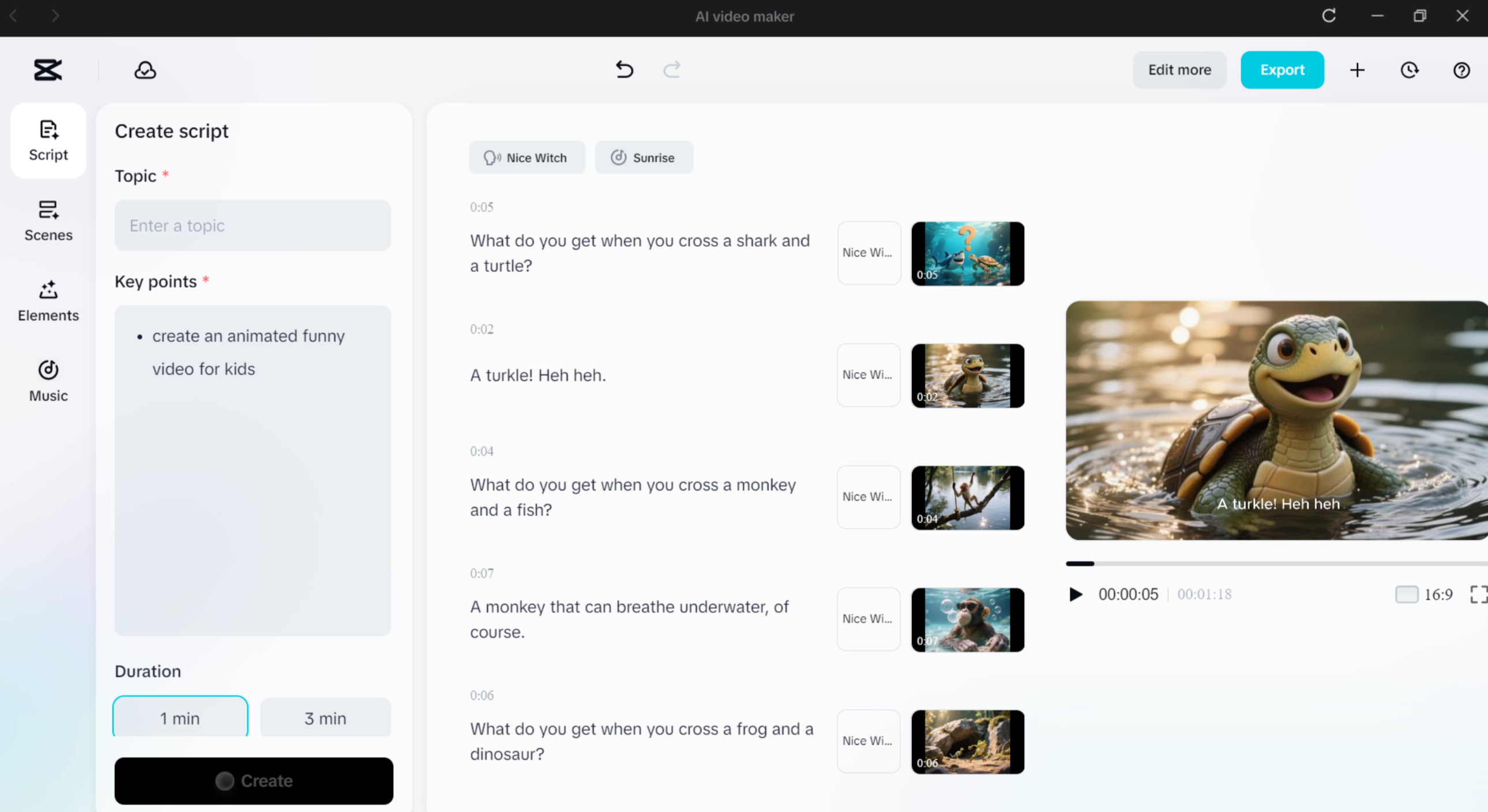This screenshot has width=1488, height=812.
Task: Toggle the checkbox next to 16:9
Action: pyautogui.click(x=1407, y=594)
